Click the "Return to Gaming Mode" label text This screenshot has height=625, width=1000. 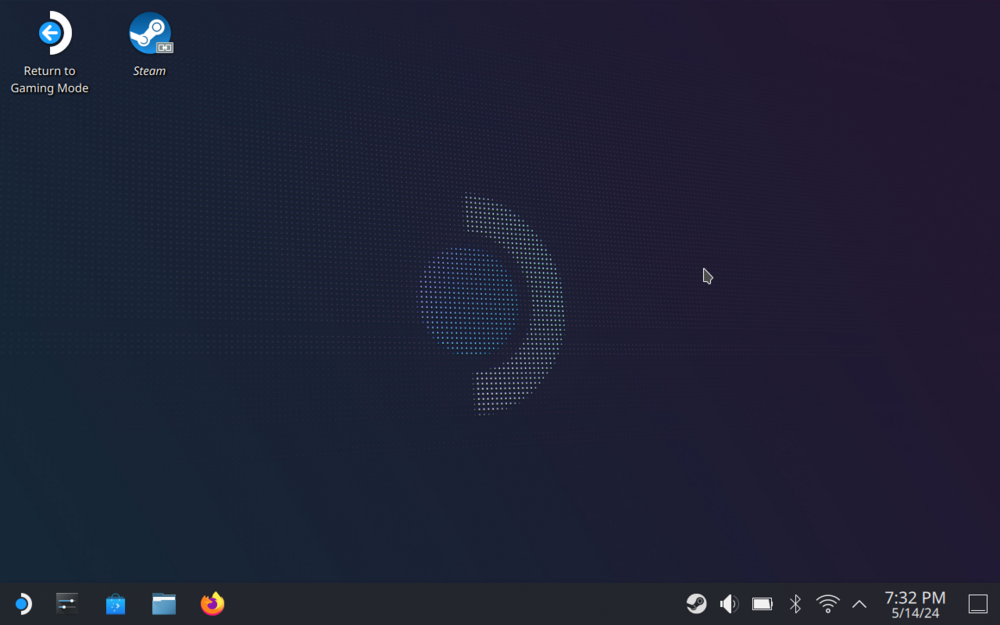[x=50, y=80]
